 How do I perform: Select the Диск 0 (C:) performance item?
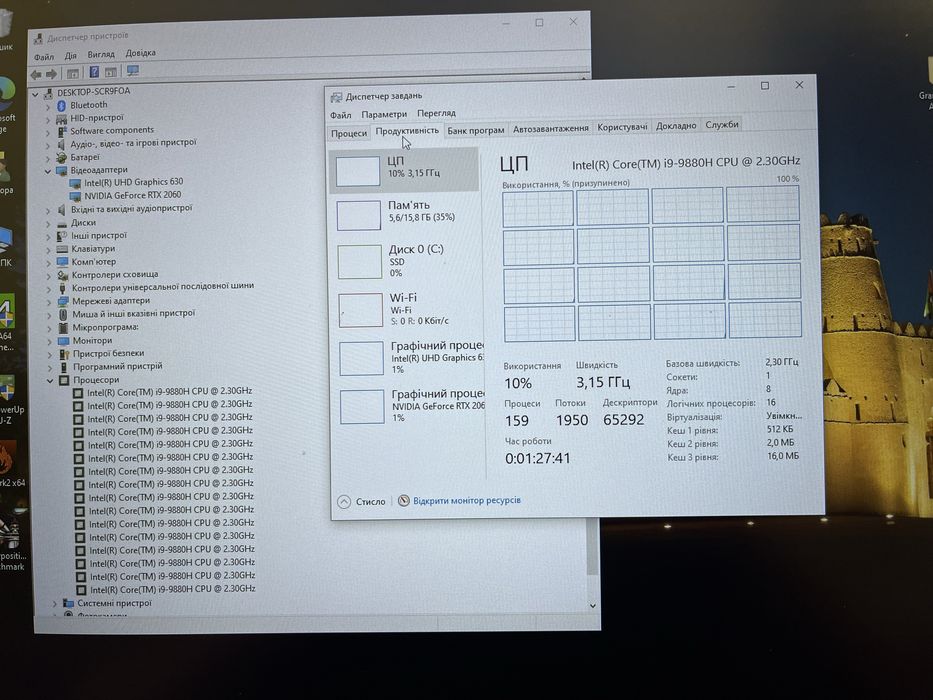pyautogui.click(x=406, y=261)
